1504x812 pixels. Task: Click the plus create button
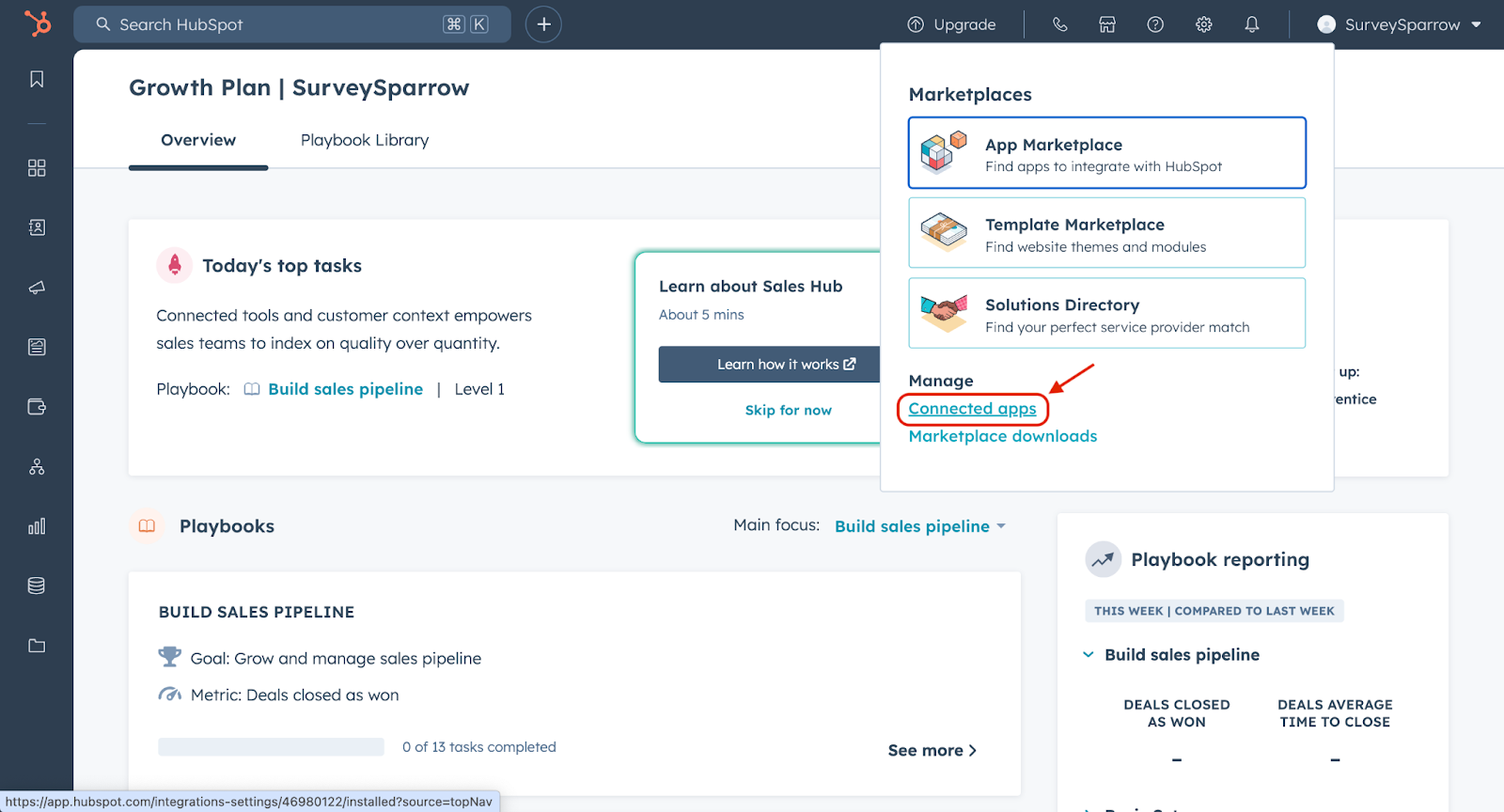pos(543,24)
